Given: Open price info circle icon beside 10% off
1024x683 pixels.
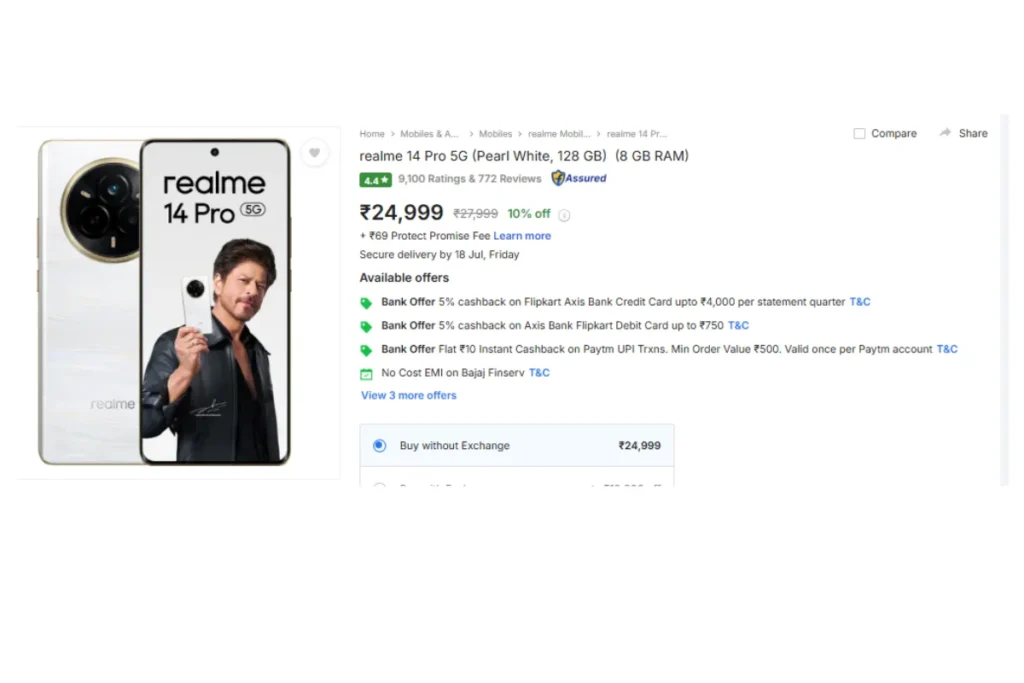Looking at the screenshot, I should click(x=564, y=215).
